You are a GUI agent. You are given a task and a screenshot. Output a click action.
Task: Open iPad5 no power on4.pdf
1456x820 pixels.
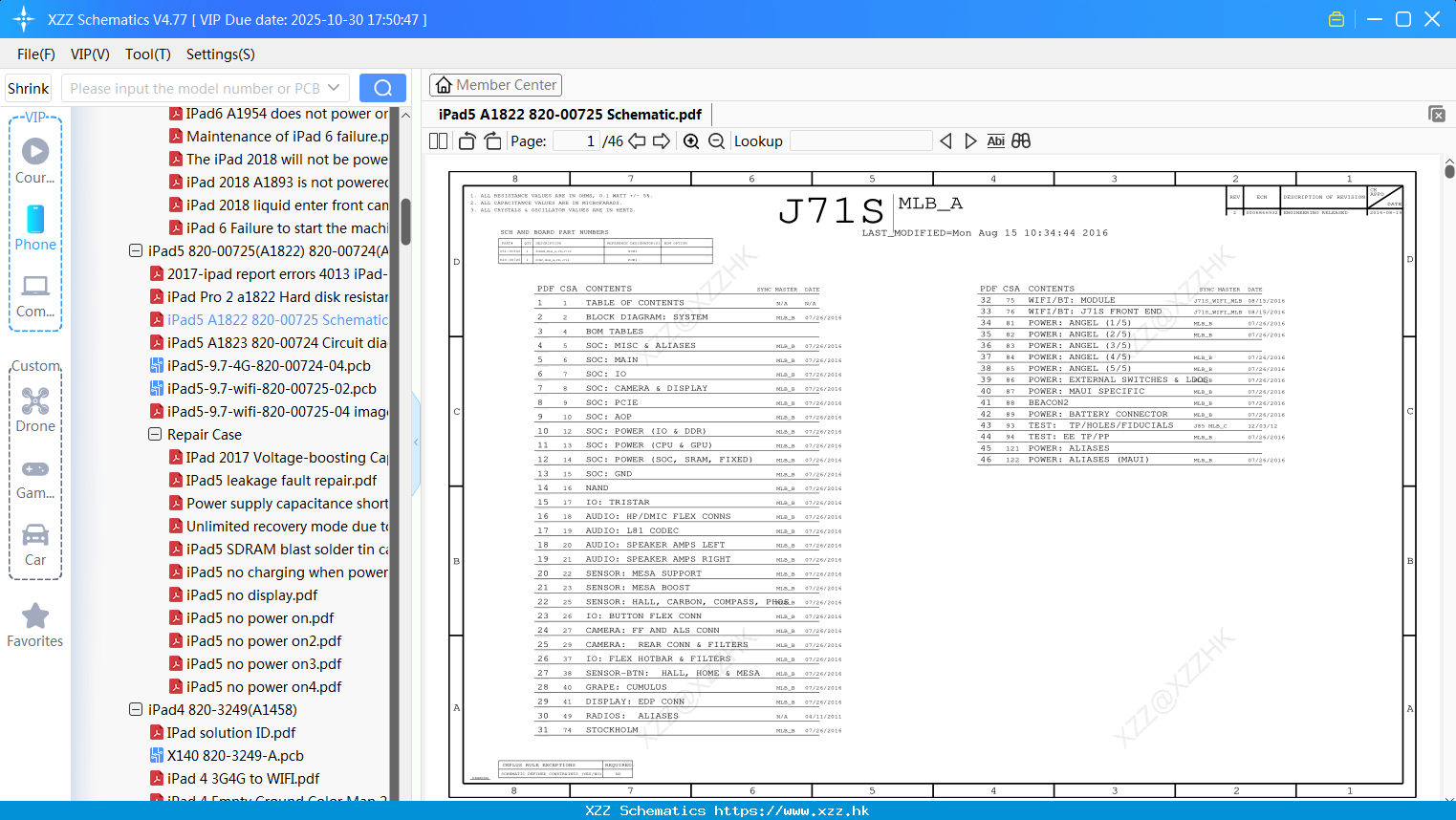tap(255, 687)
